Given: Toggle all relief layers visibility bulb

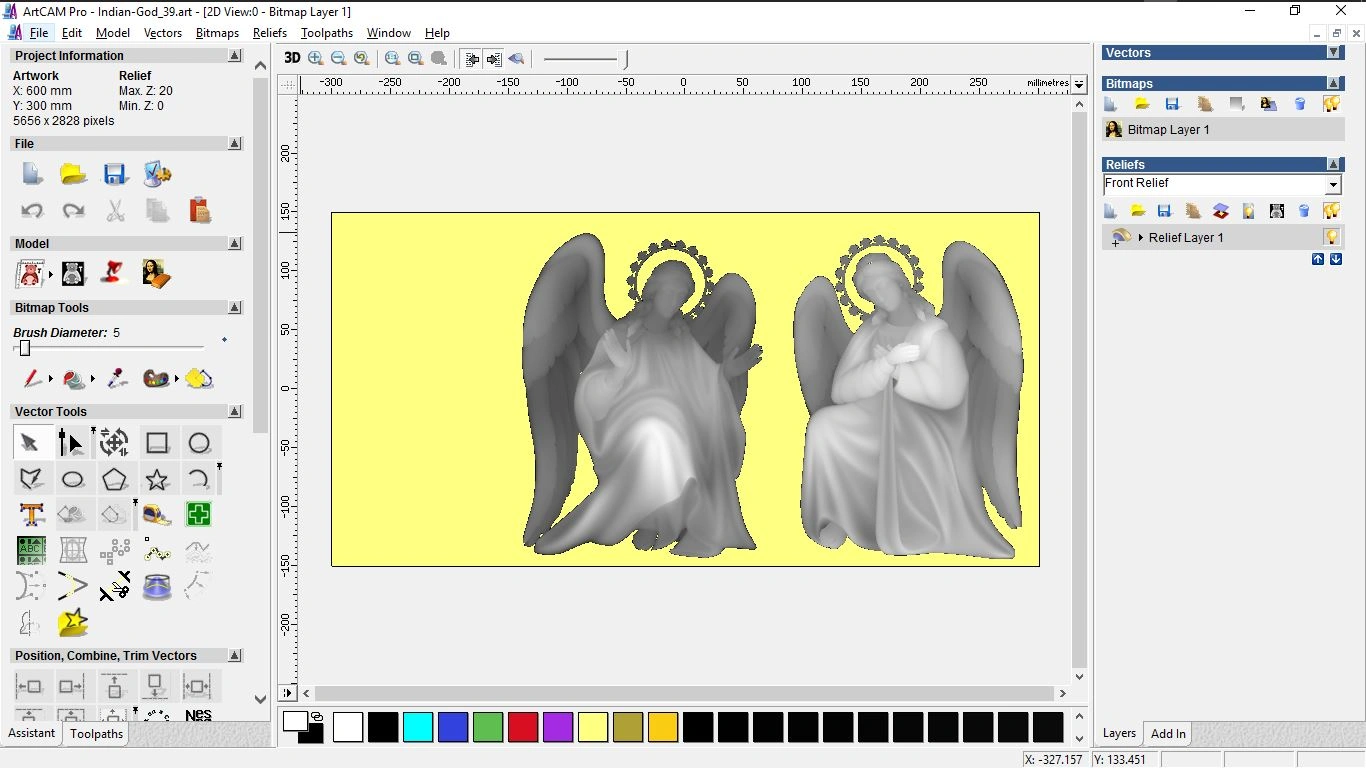Looking at the screenshot, I should 1331,211.
